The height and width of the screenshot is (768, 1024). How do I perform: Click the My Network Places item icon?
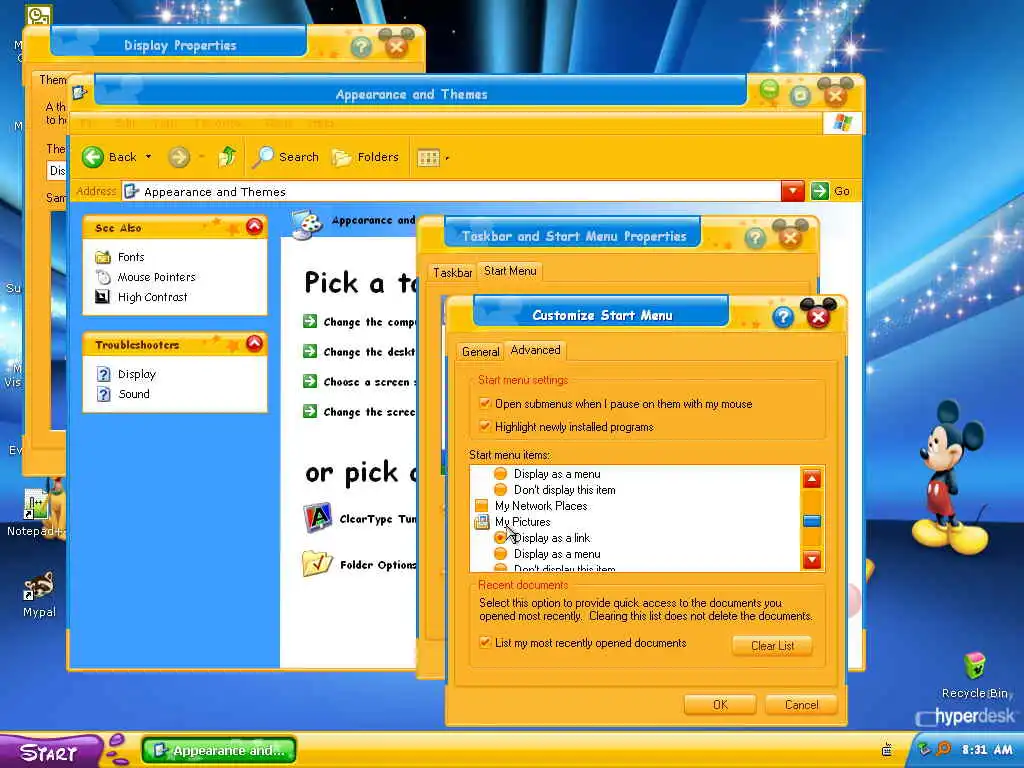pyautogui.click(x=482, y=505)
